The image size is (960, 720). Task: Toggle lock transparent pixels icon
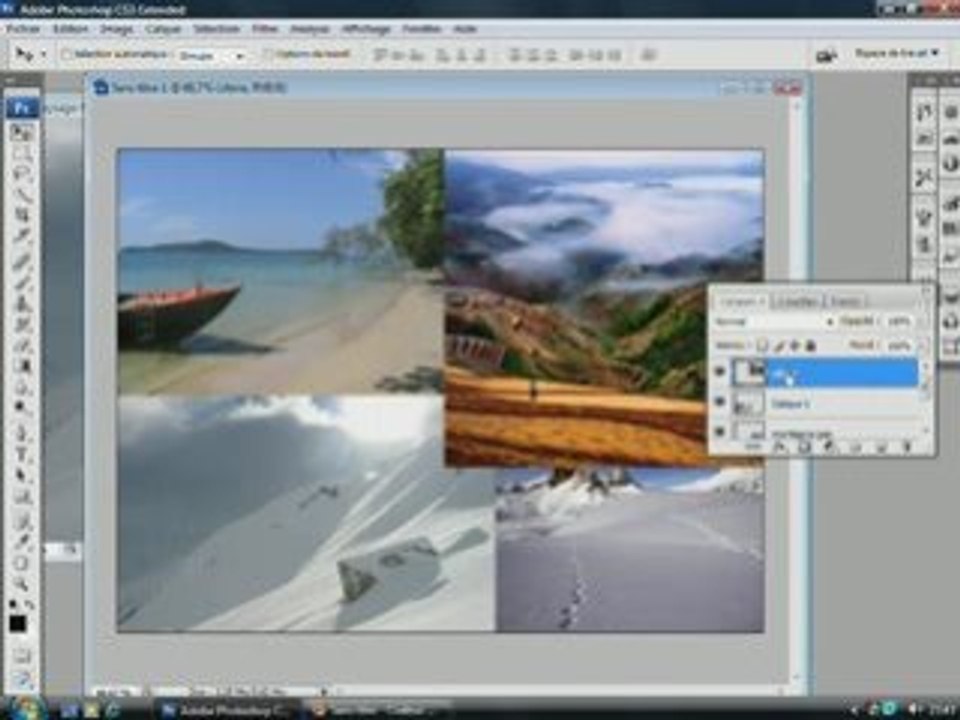[762, 346]
